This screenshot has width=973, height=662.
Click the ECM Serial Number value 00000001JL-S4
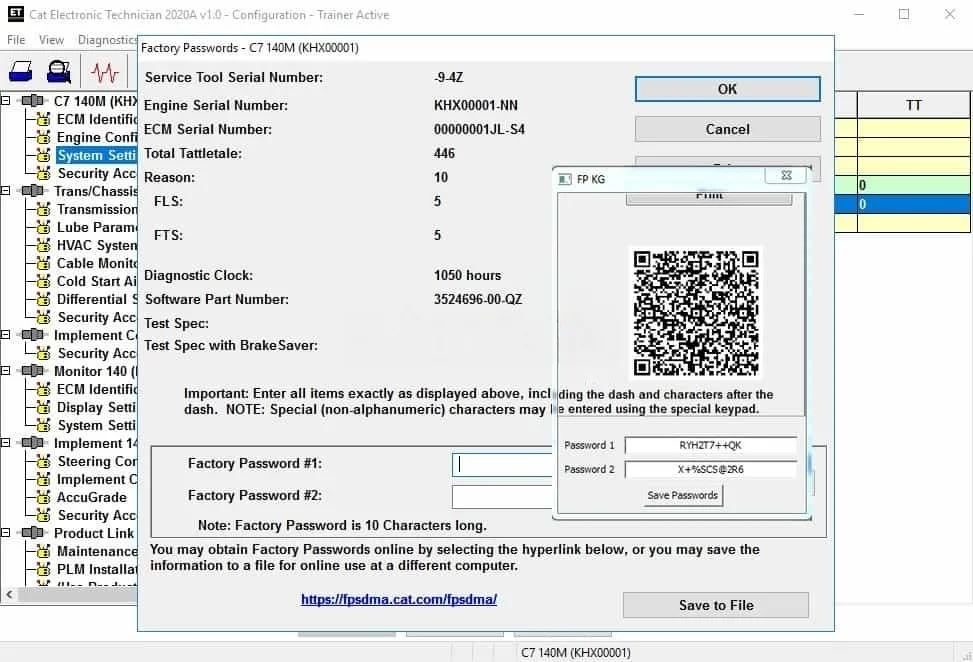tap(479, 129)
